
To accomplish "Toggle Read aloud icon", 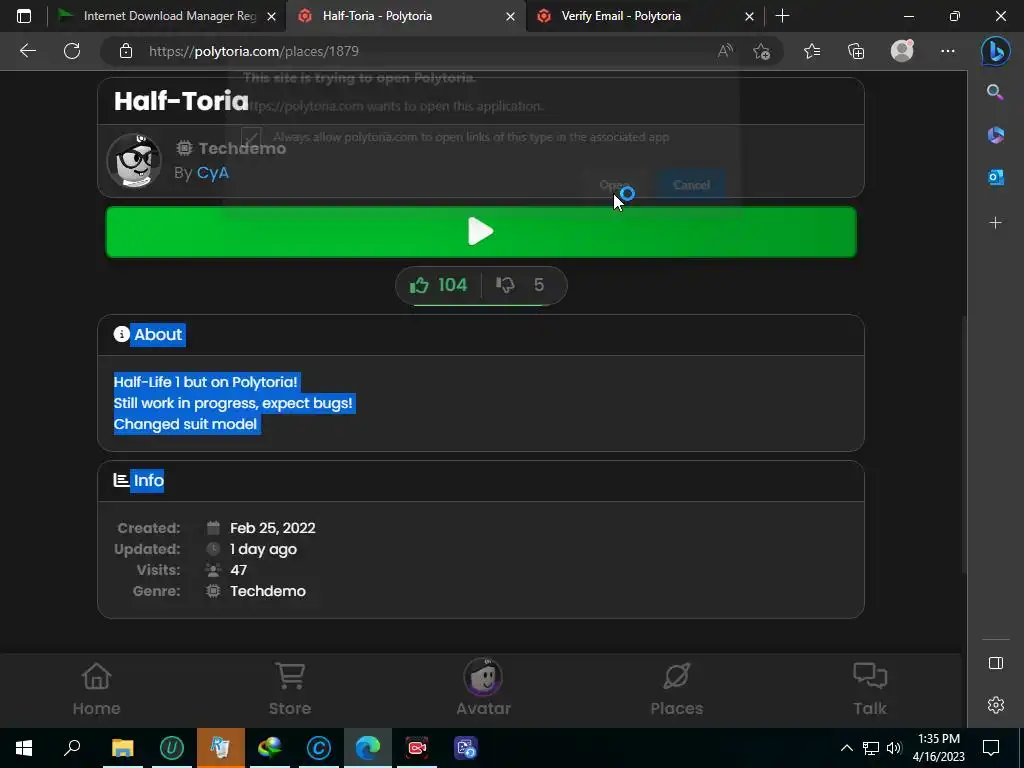I will [726, 51].
